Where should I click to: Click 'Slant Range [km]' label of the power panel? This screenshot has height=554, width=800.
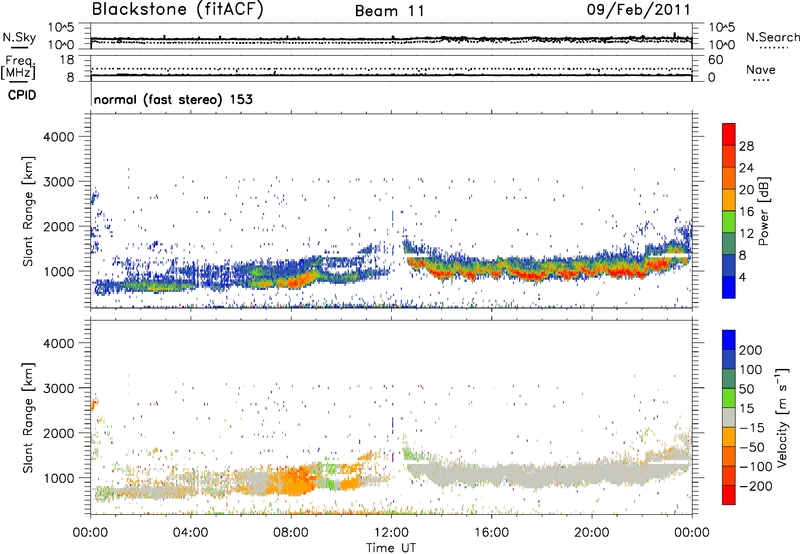tap(28, 211)
